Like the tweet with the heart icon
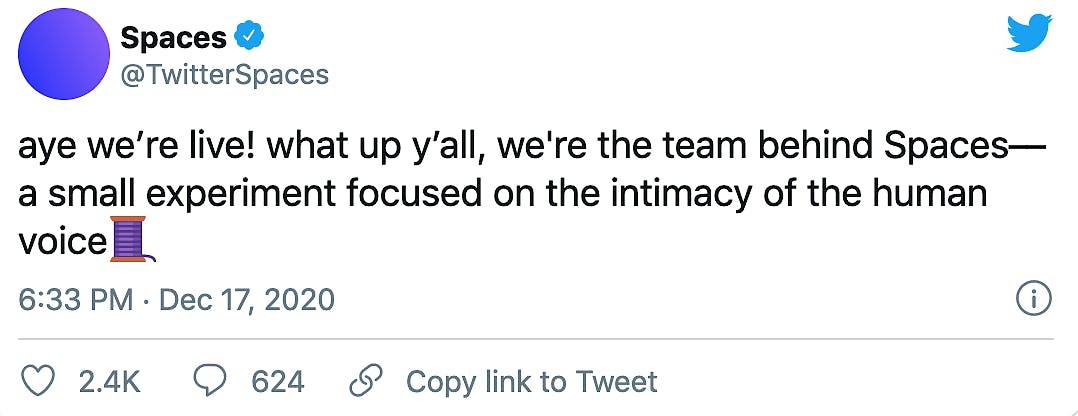The height and width of the screenshot is (416, 1078). coord(37,381)
